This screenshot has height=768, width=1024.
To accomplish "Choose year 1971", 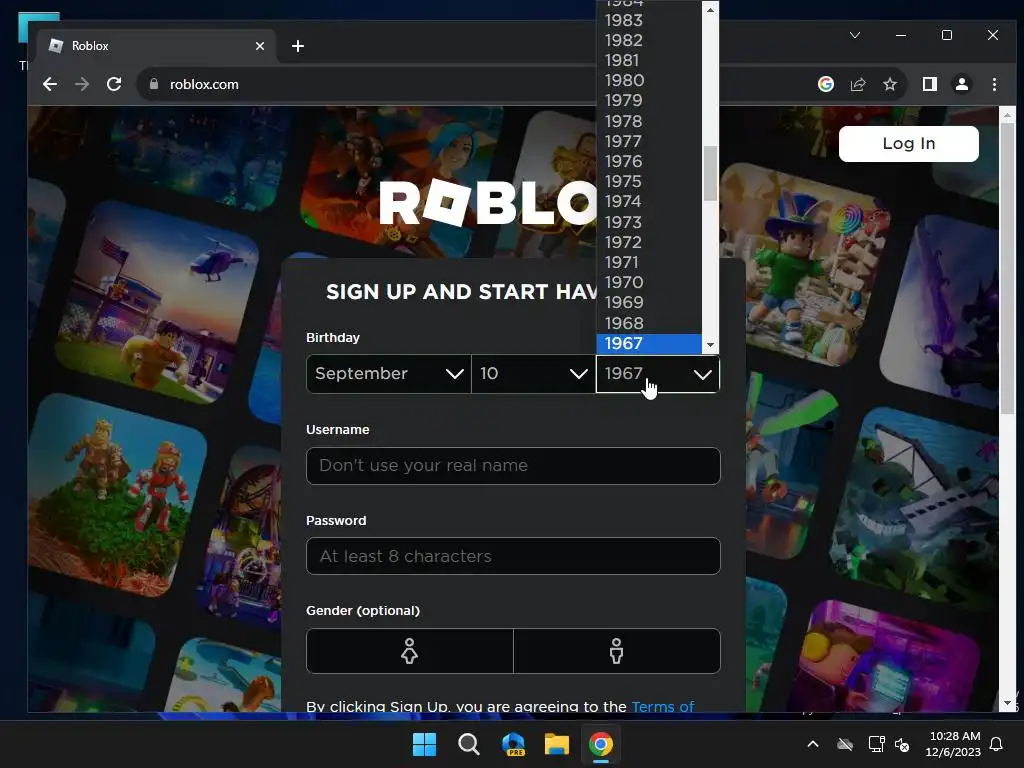I will [x=648, y=263].
